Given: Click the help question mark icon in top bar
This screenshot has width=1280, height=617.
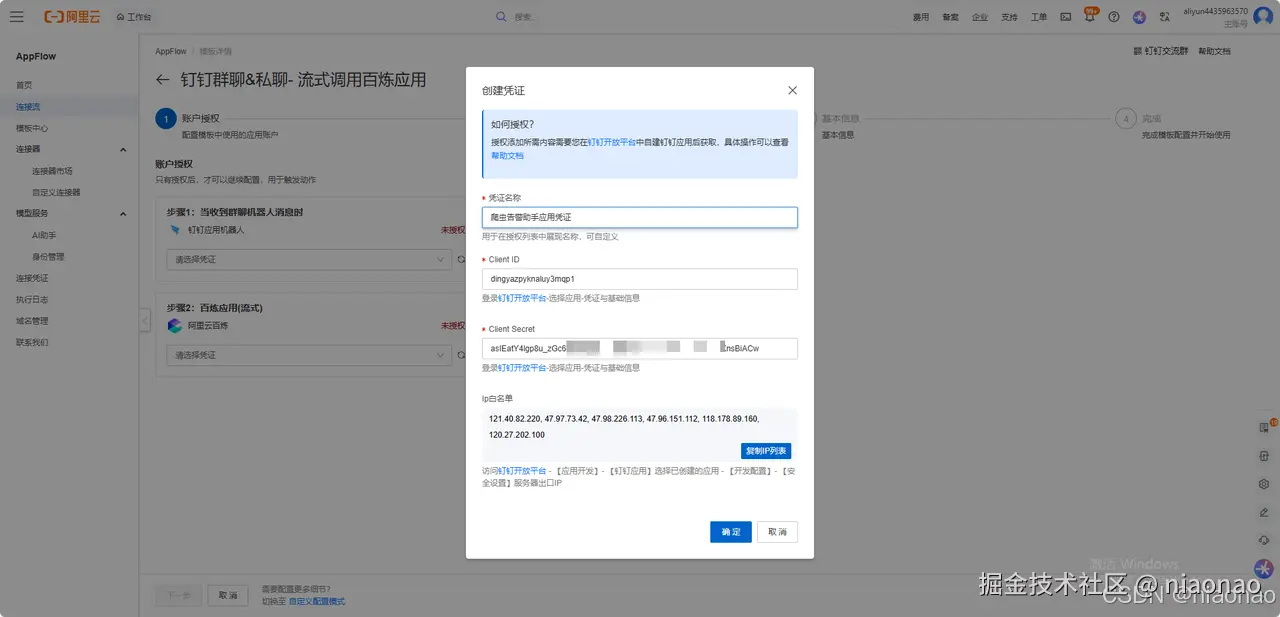Looking at the screenshot, I should pos(1113,16).
